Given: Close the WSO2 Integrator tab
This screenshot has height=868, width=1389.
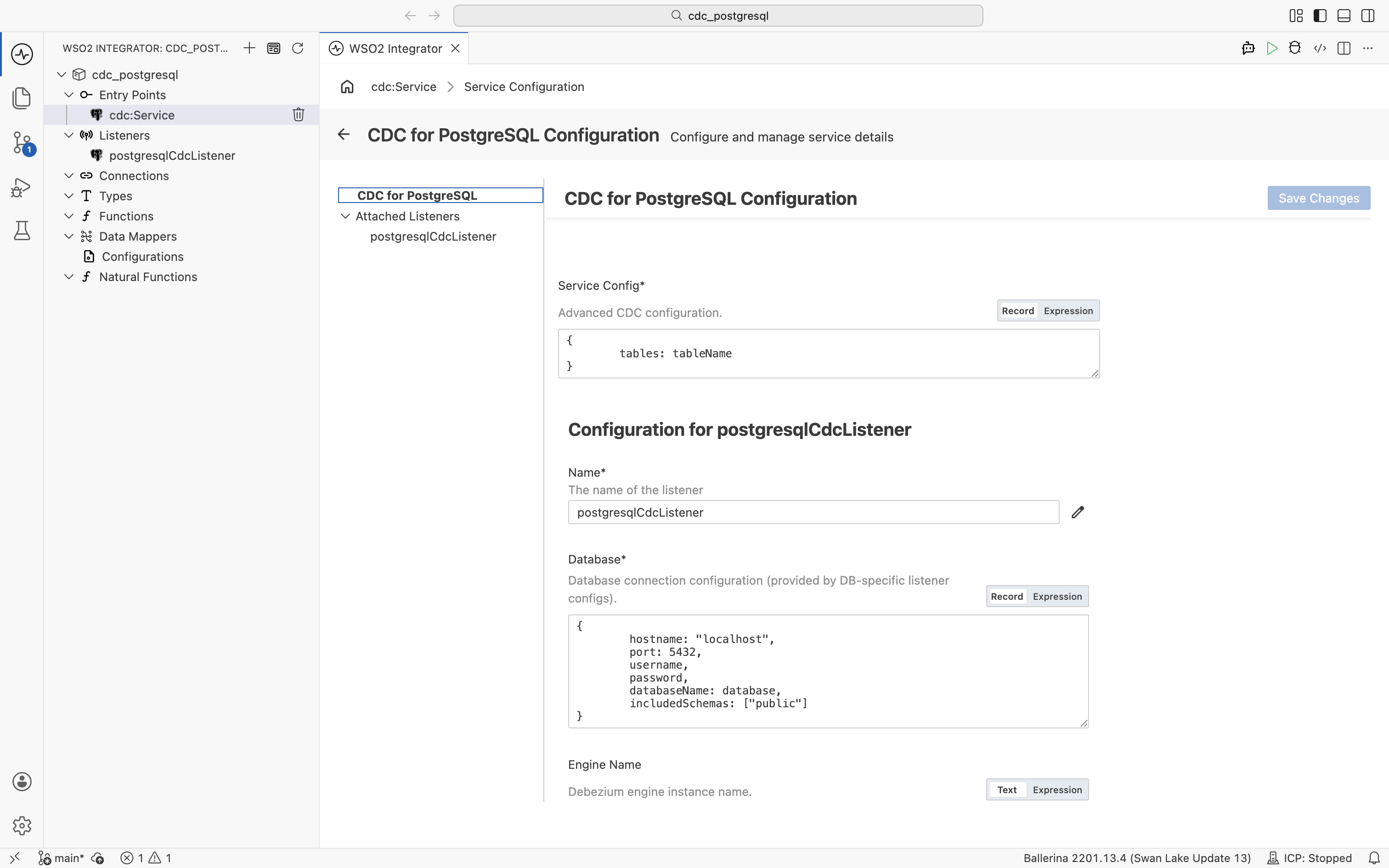Looking at the screenshot, I should pyautogui.click(x=456, y=48).
